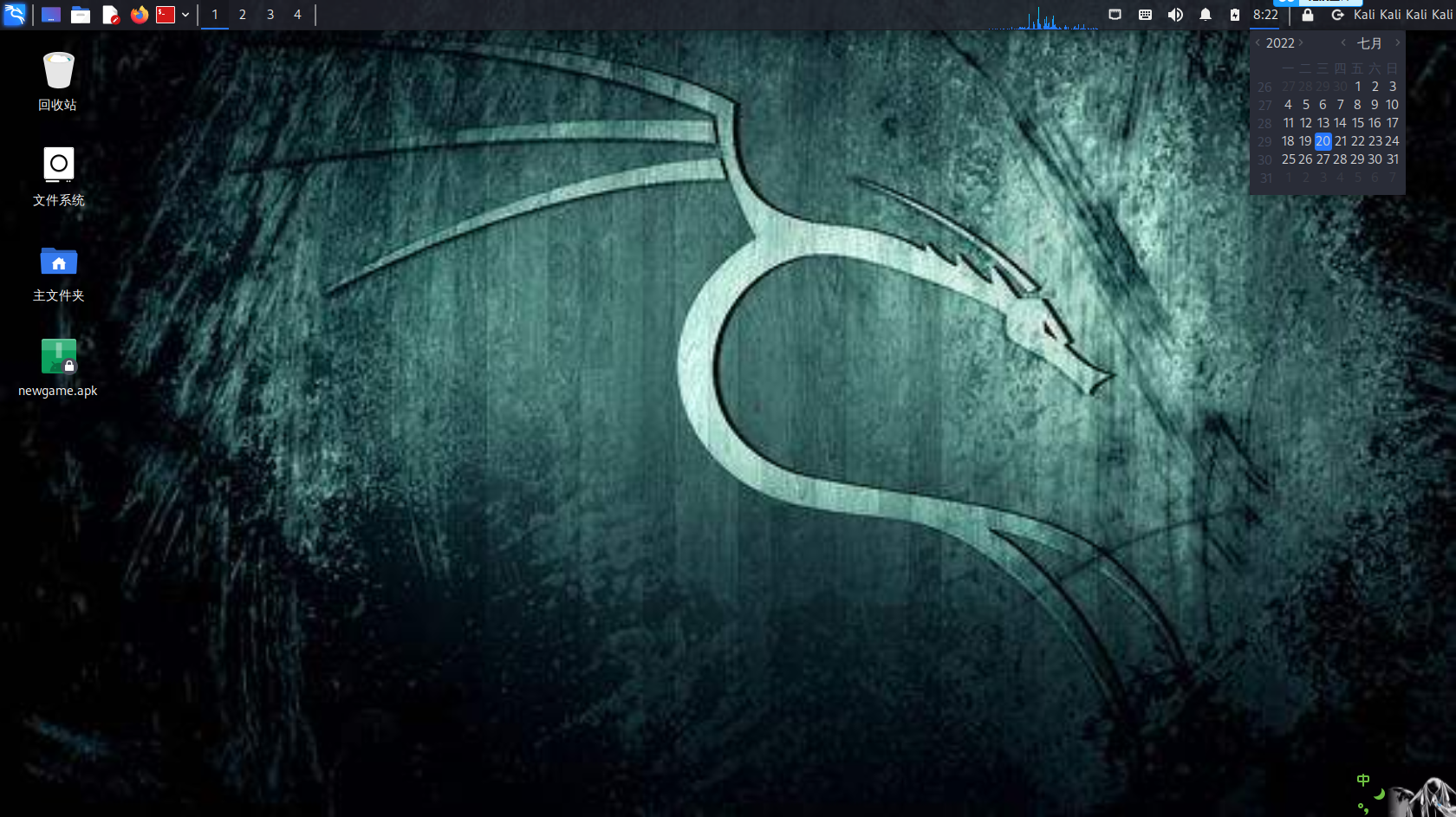Viewport: 1456px width, 817px height.
Task: Select date 13 in the calendar
Action: pos(1323,123)
